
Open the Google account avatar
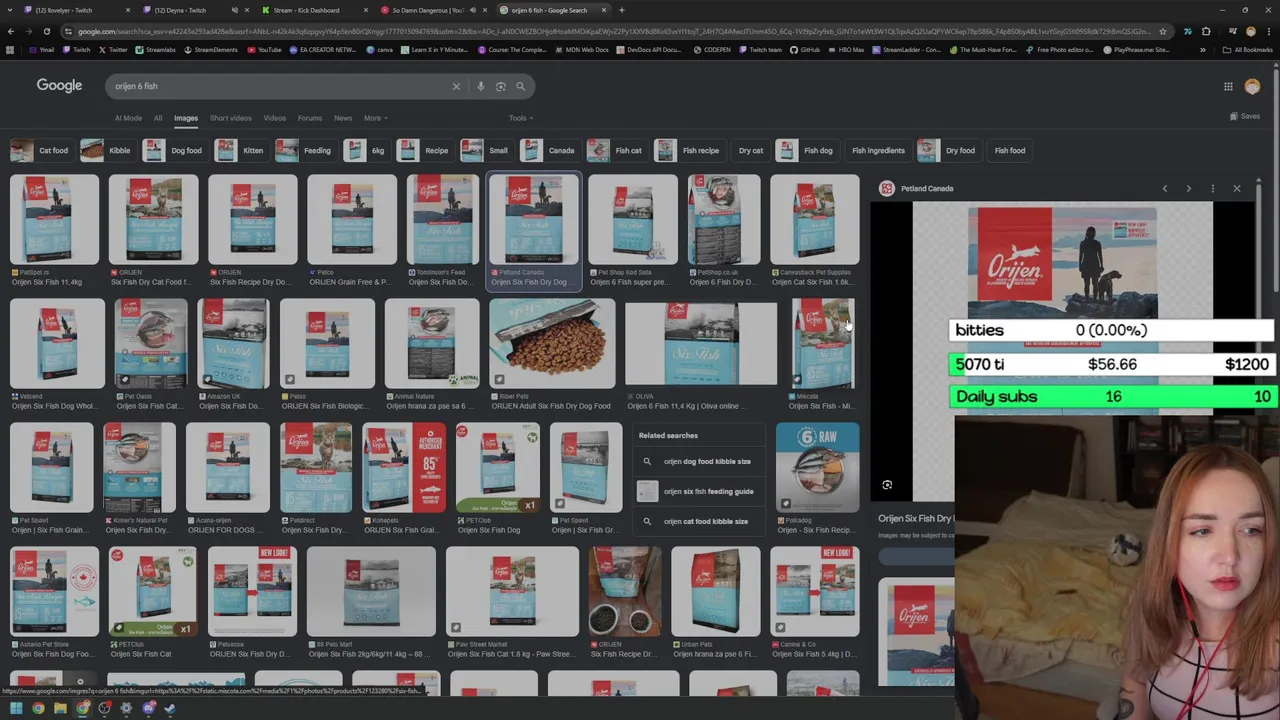(1252, 87)
